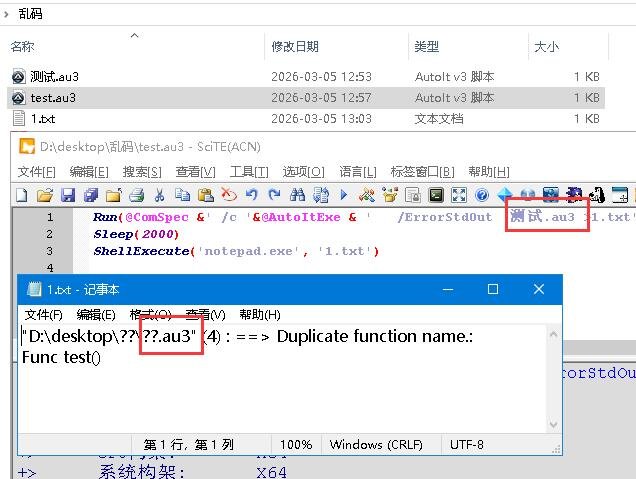Open Notepad 编辑(E) menu
The height and width of the screenshot is (479, 636).
click(x=96, y=315)
